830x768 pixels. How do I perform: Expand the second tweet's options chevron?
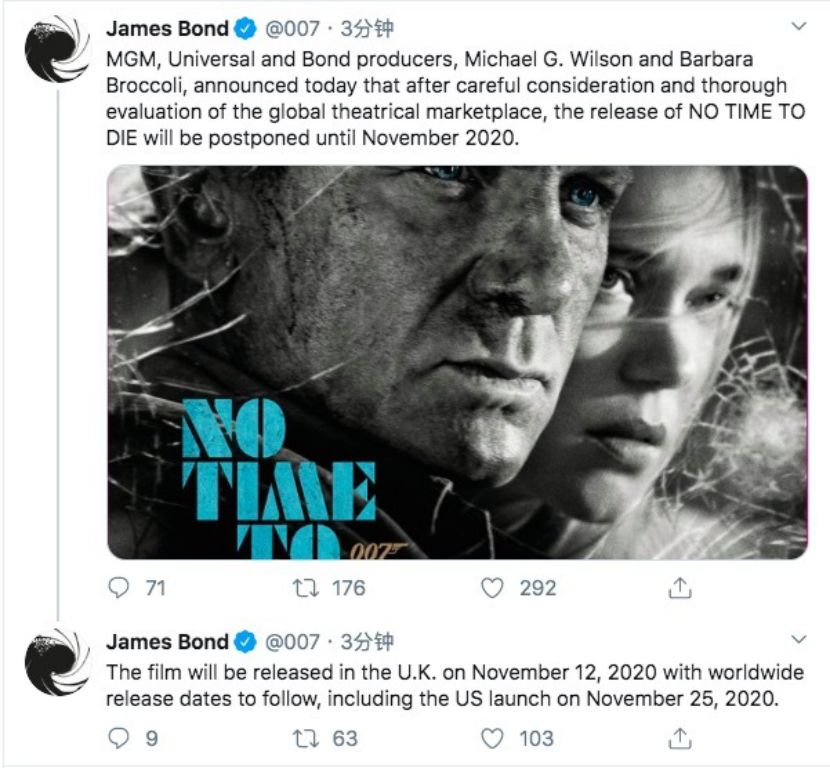[798, 639]
